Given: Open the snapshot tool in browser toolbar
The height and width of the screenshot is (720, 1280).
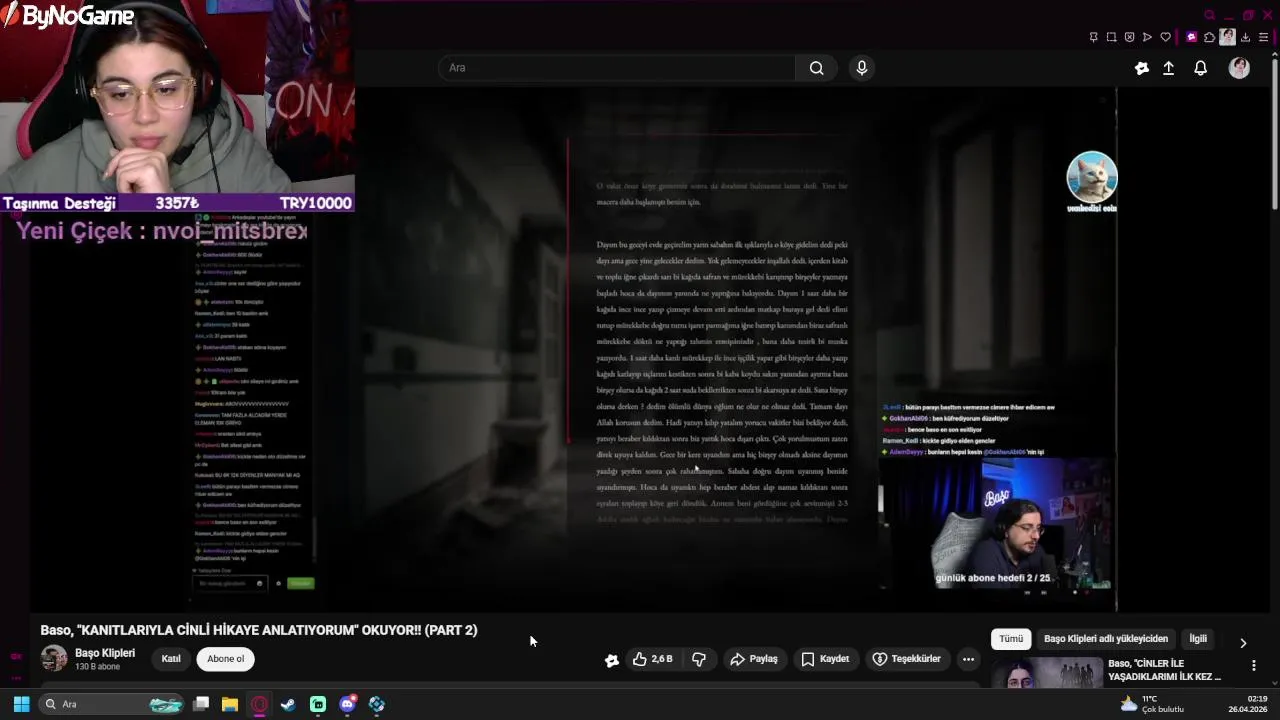Looking at the screenshot, I should pos(1111,37).
